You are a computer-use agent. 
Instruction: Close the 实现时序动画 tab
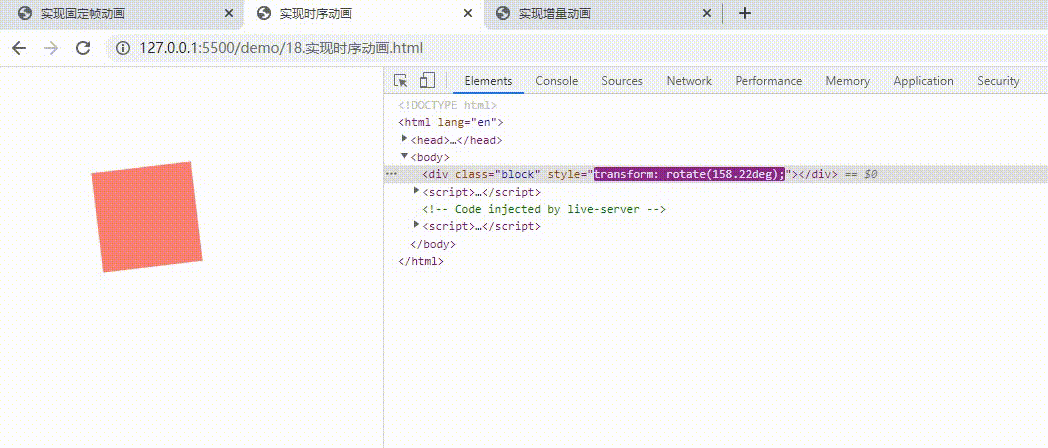pos(468,13)
